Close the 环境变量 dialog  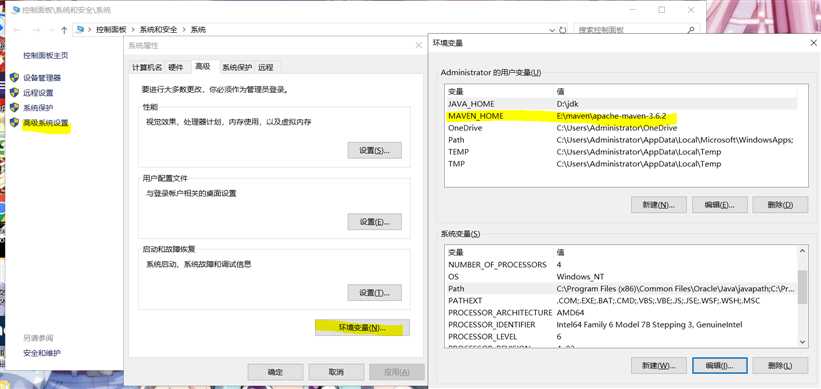(813, 43)
